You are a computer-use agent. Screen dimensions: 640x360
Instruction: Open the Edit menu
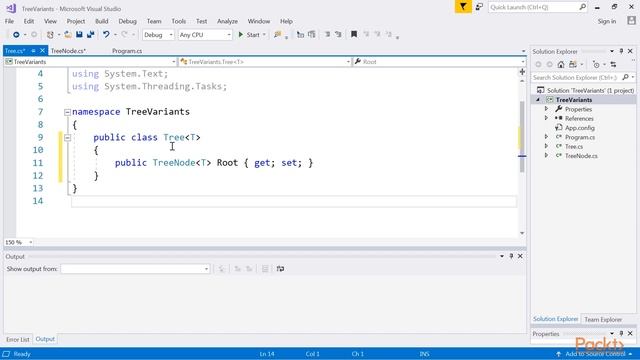(x=29, y=21)
